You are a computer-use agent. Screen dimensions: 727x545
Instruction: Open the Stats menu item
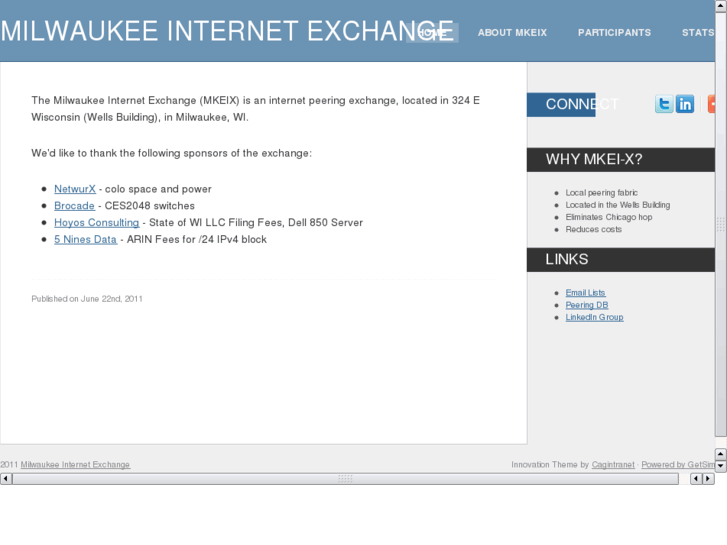pos(698,33)
